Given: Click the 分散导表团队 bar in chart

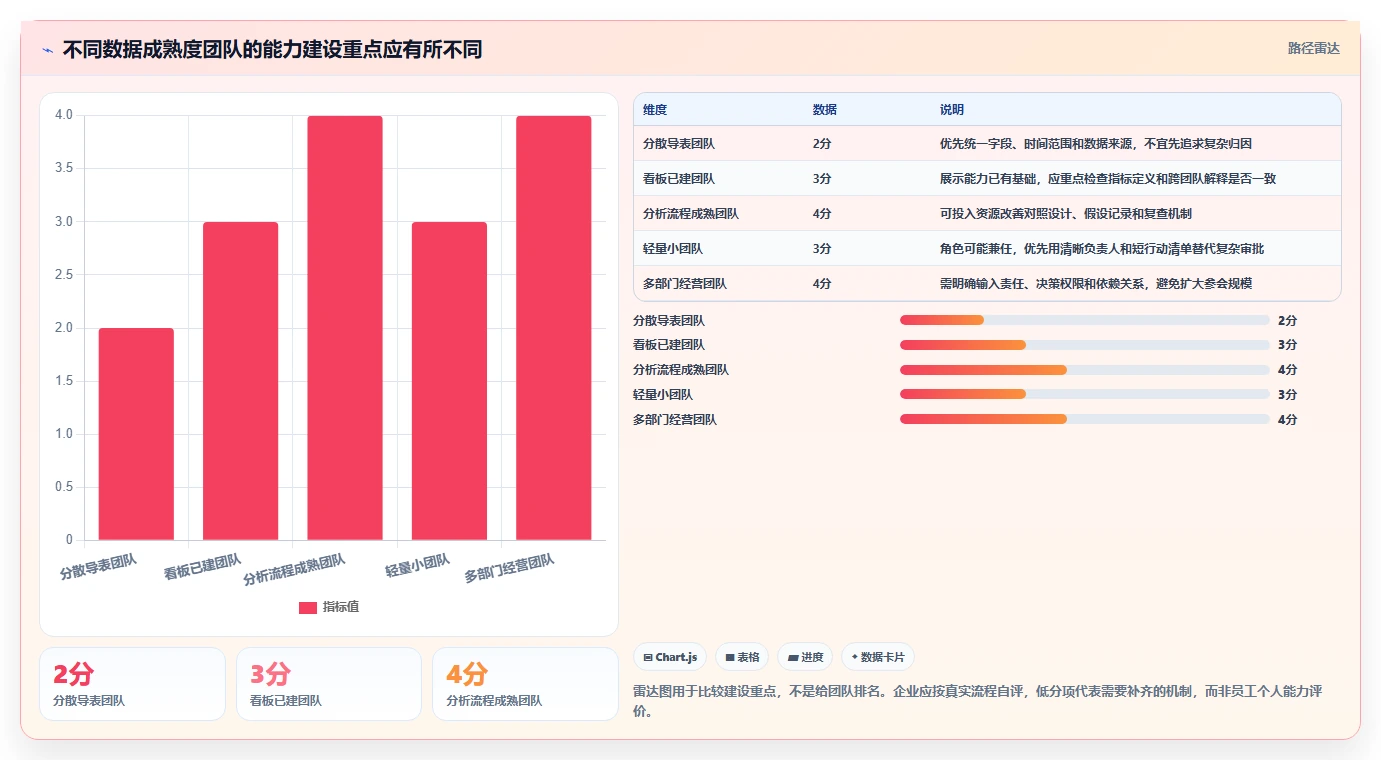Looking at the screenshot, I should pos(136,434).
